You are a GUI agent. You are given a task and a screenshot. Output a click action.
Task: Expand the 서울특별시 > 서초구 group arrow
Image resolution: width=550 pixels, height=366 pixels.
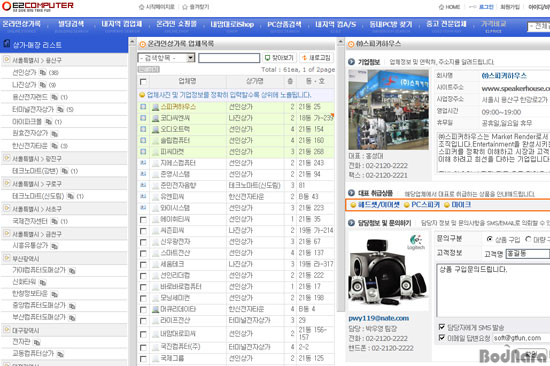tap(6, 208)
